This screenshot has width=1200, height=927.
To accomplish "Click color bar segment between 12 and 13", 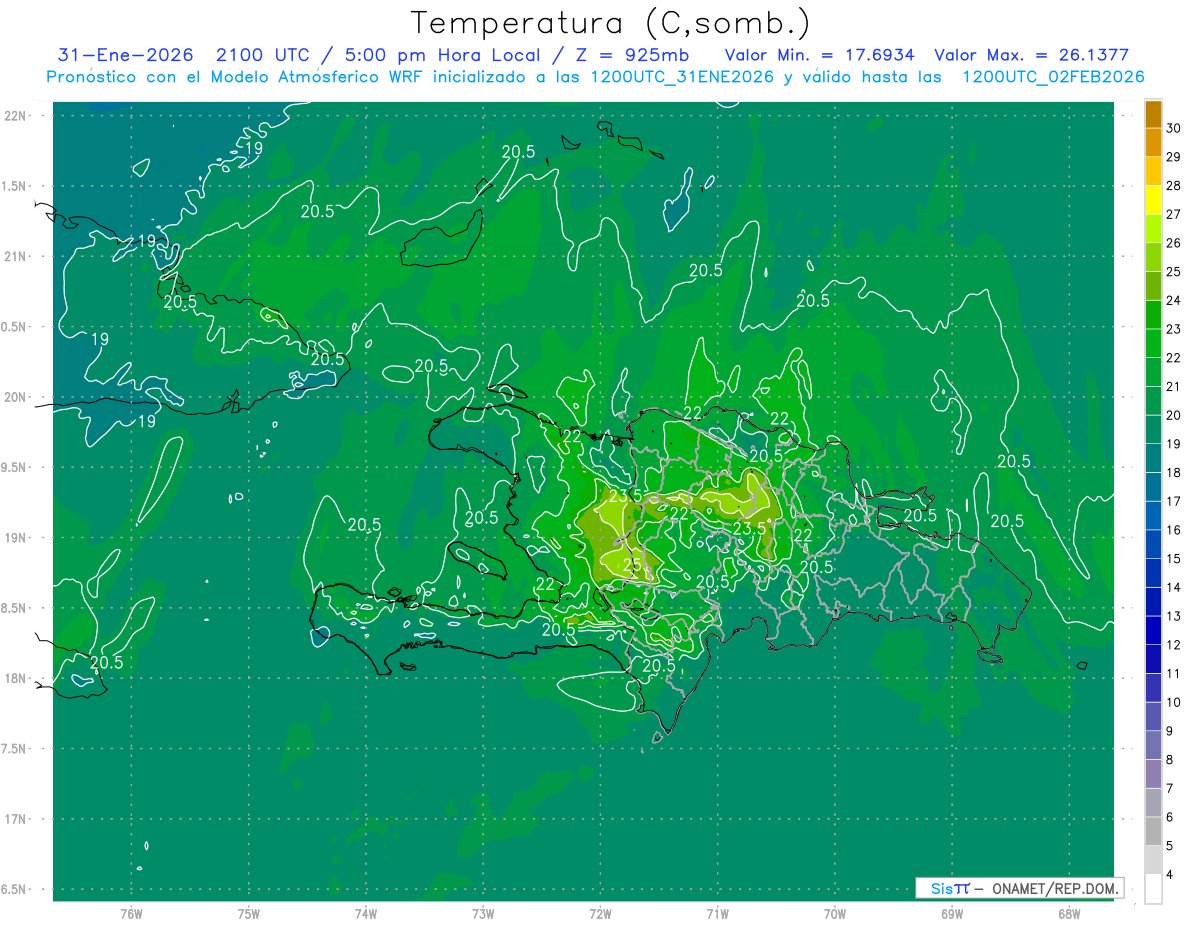I will (1153, 630).
